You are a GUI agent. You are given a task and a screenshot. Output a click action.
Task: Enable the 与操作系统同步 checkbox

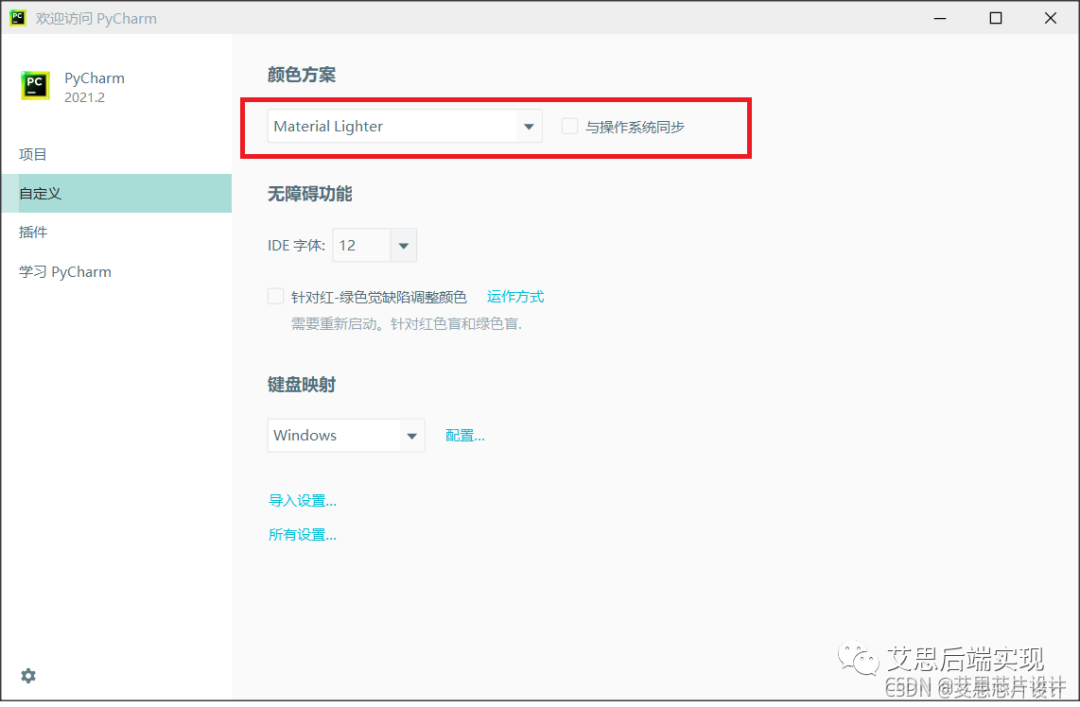(570, 126)
